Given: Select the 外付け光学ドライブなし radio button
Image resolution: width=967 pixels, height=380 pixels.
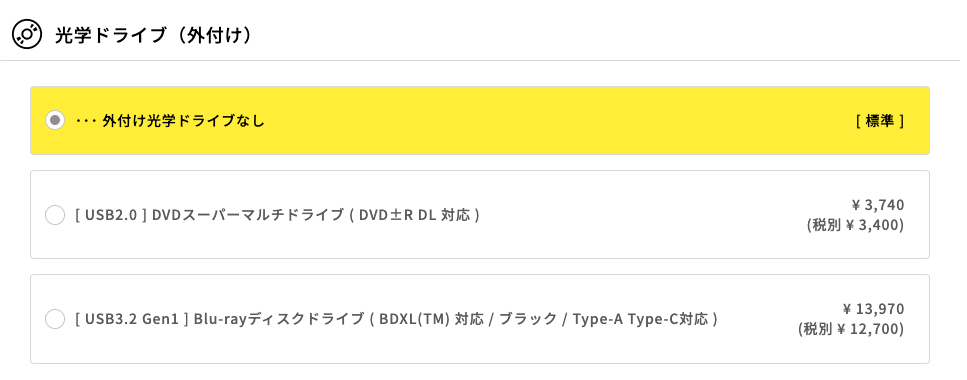Looking at the screenshot, I should click(55, 120).
